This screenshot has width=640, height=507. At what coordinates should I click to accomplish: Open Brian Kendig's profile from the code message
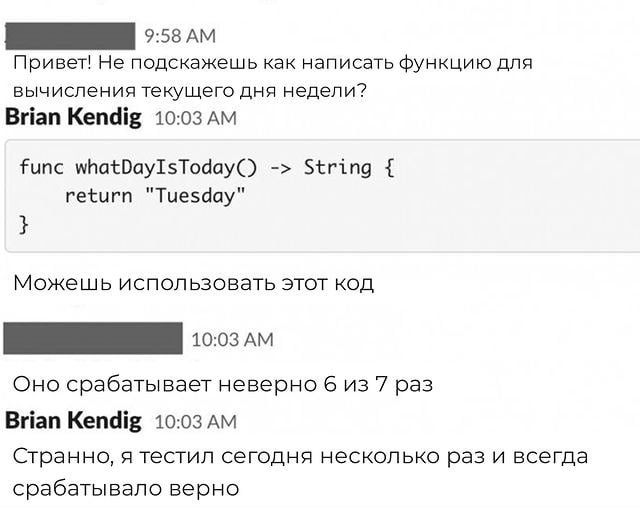[x=74, y=117]
